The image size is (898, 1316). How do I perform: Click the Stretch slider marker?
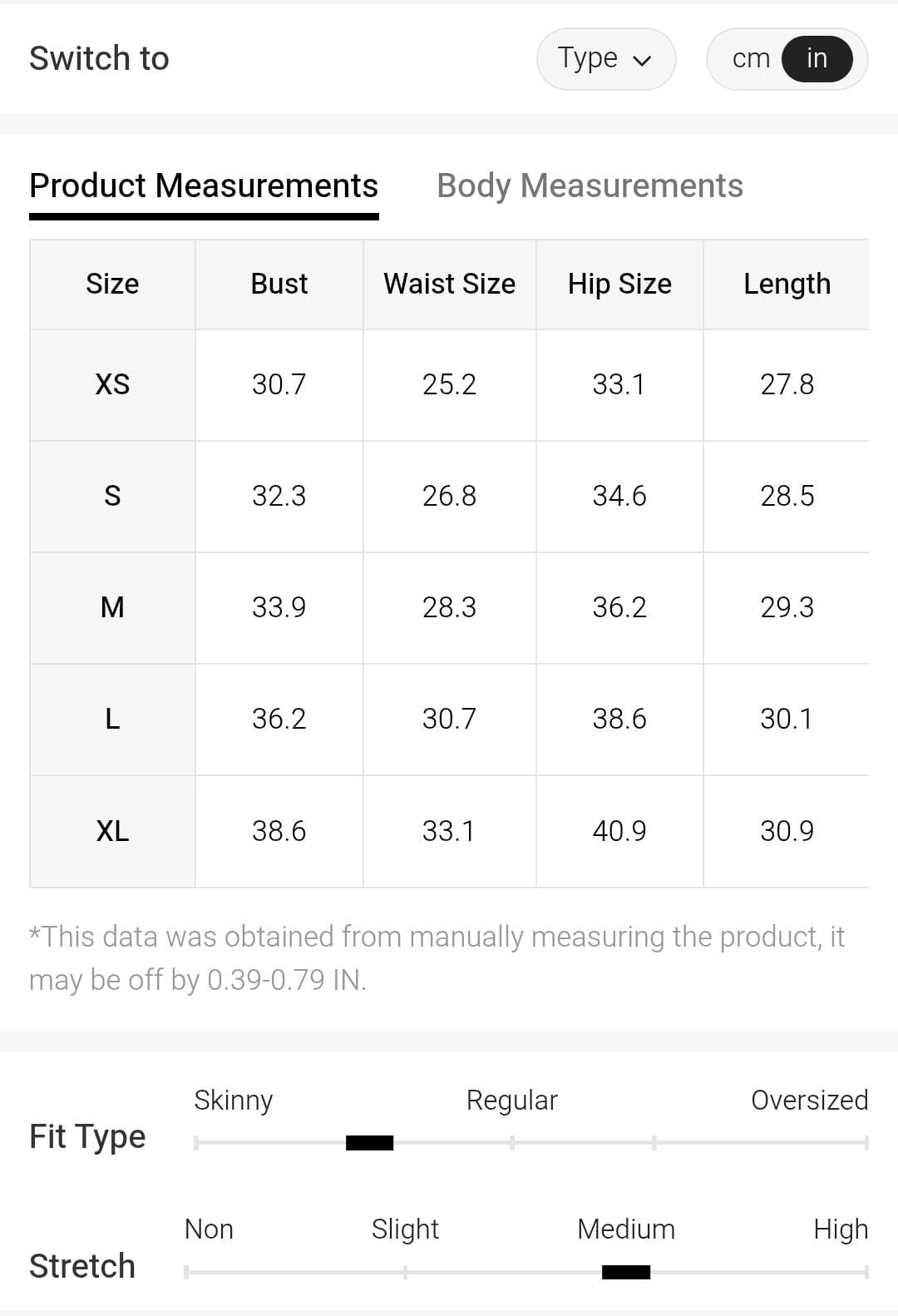[625, 1272]
